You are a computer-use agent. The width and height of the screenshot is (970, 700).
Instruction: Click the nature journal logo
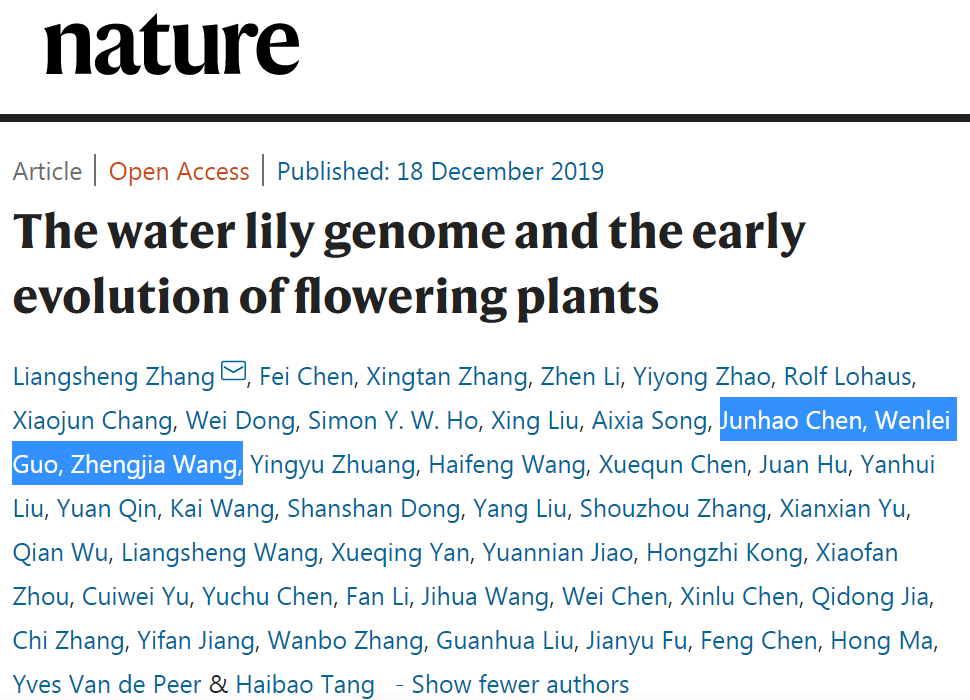click(x=171, y=45)
